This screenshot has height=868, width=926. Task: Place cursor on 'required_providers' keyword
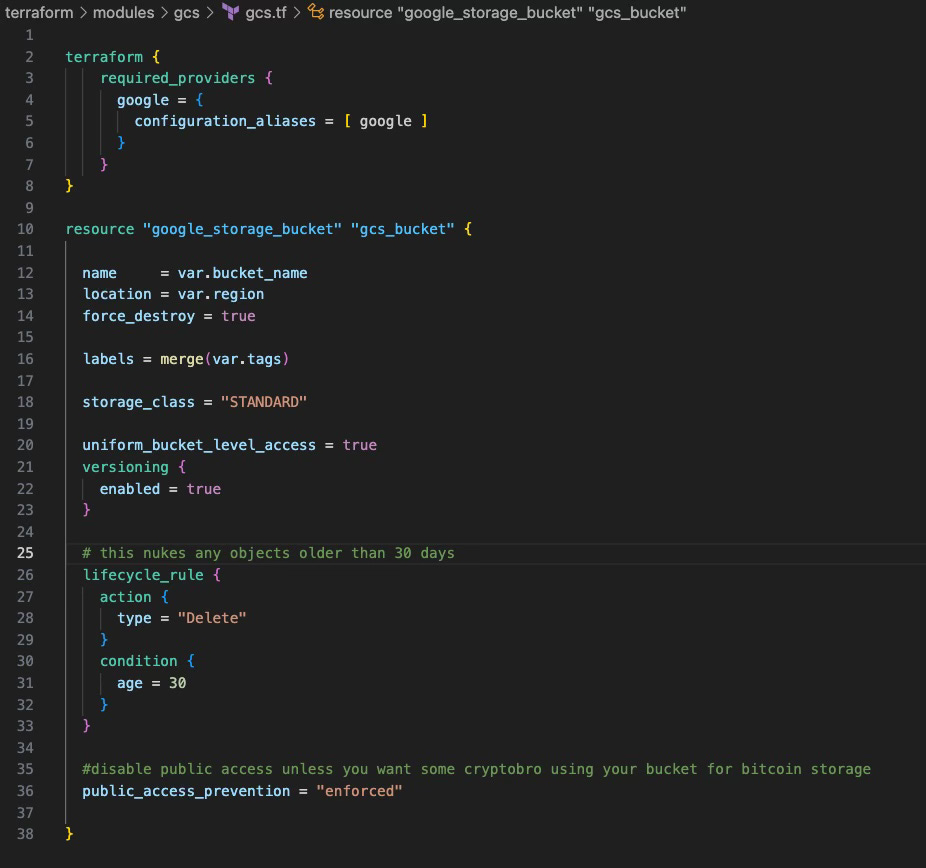tap(178, 79)
